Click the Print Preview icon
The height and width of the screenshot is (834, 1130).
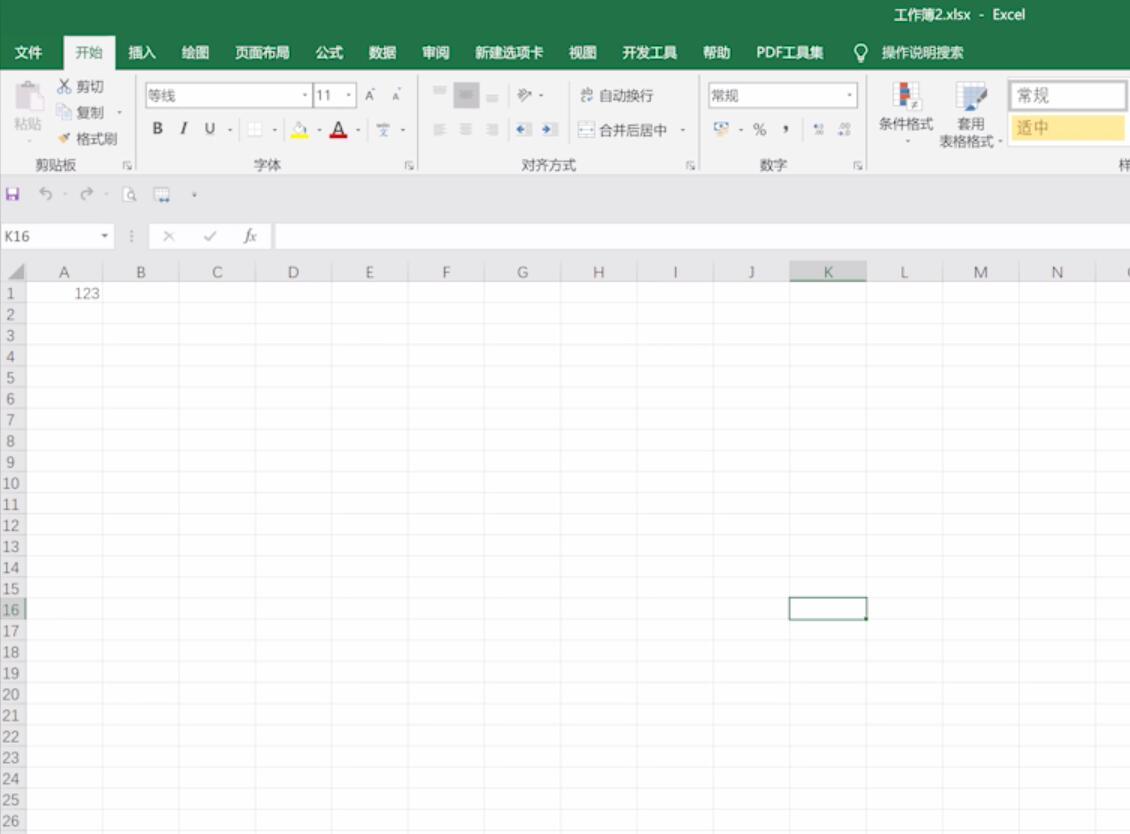coord(130,194)
